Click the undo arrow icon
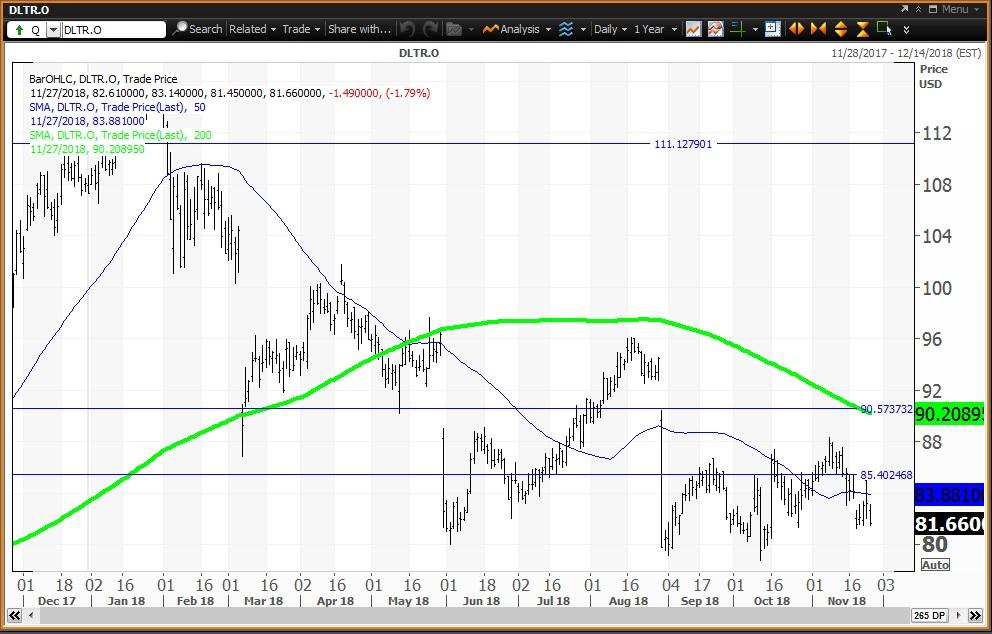Image resolution: width=992 pixels, height=634 pixels. tap(407, 29)
